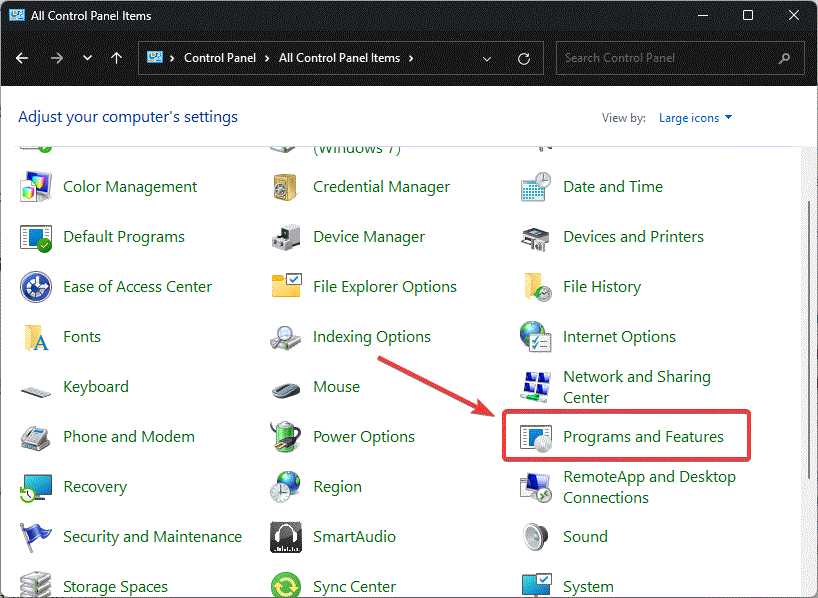Click the SmartAudio link text

tap(354, 537)
